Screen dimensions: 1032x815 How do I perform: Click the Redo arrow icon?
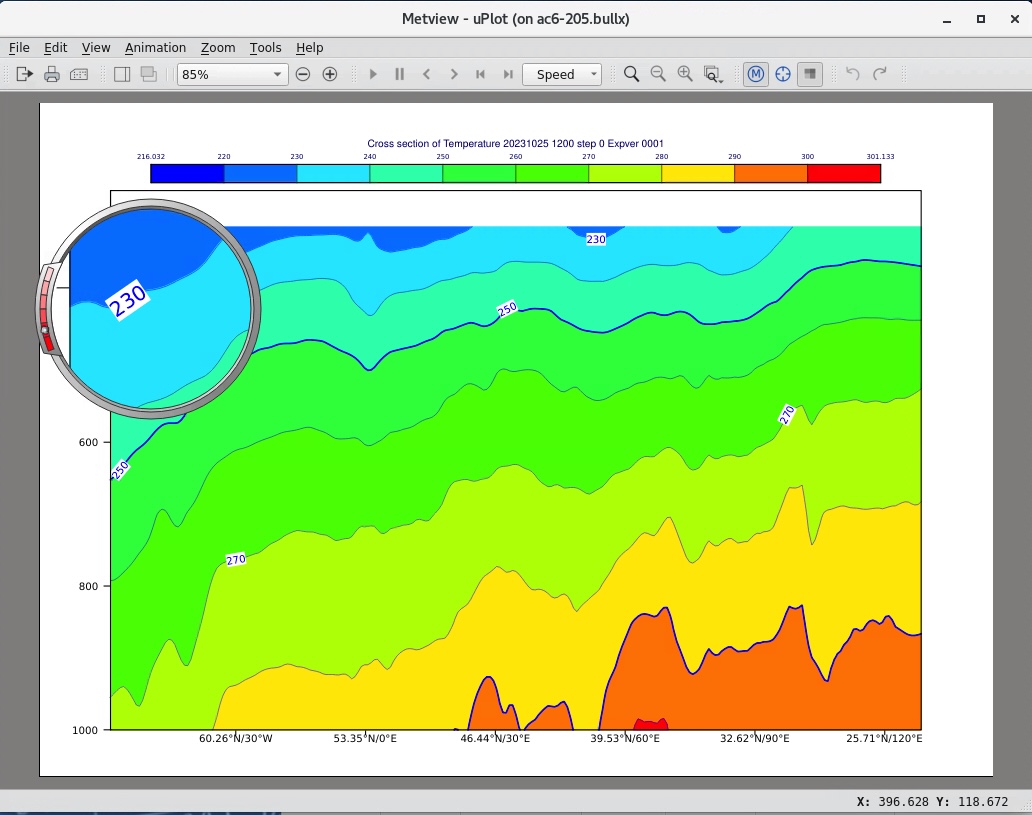[x=879, y=74]
